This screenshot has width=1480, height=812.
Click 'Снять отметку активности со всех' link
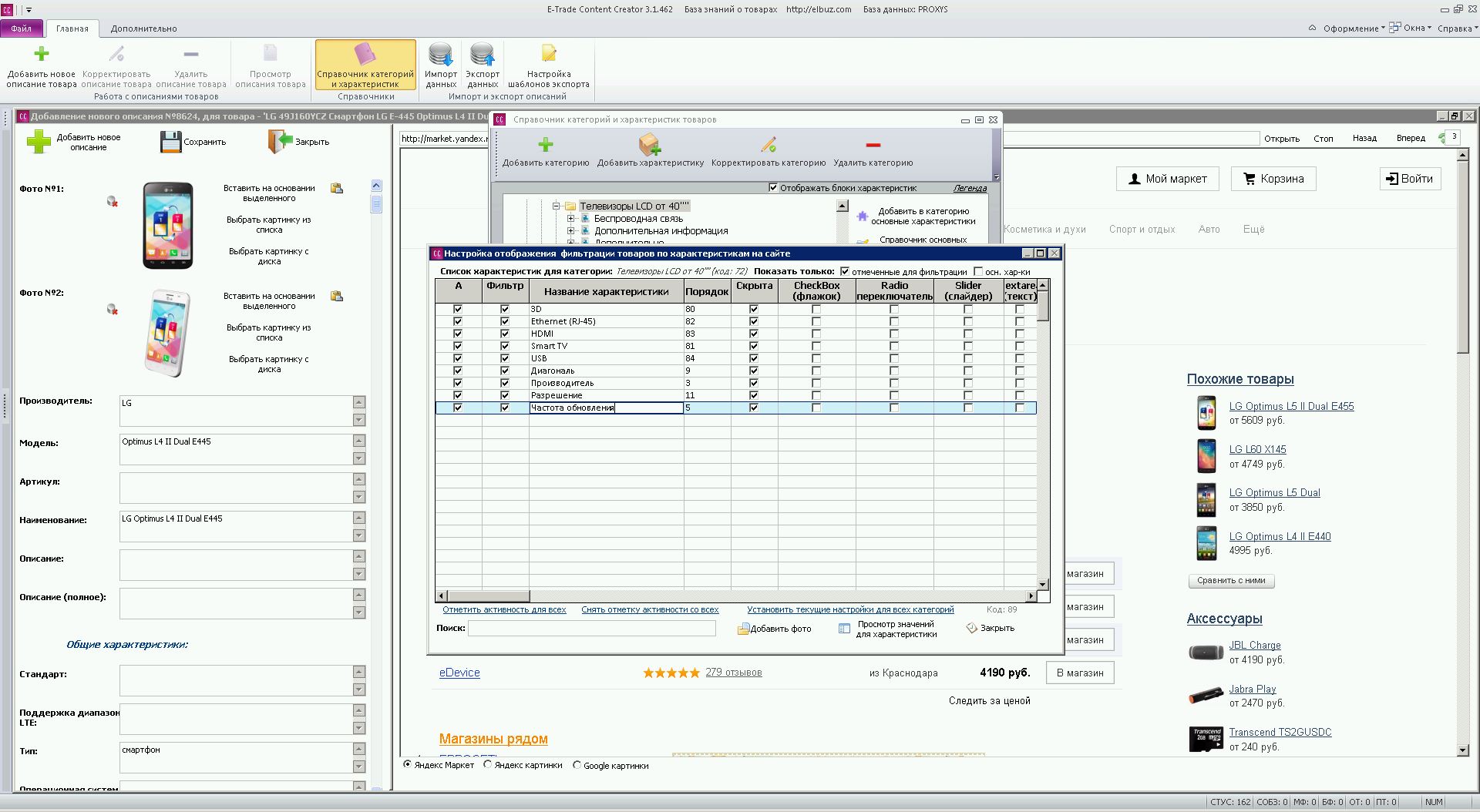click(x=650, y=609)
